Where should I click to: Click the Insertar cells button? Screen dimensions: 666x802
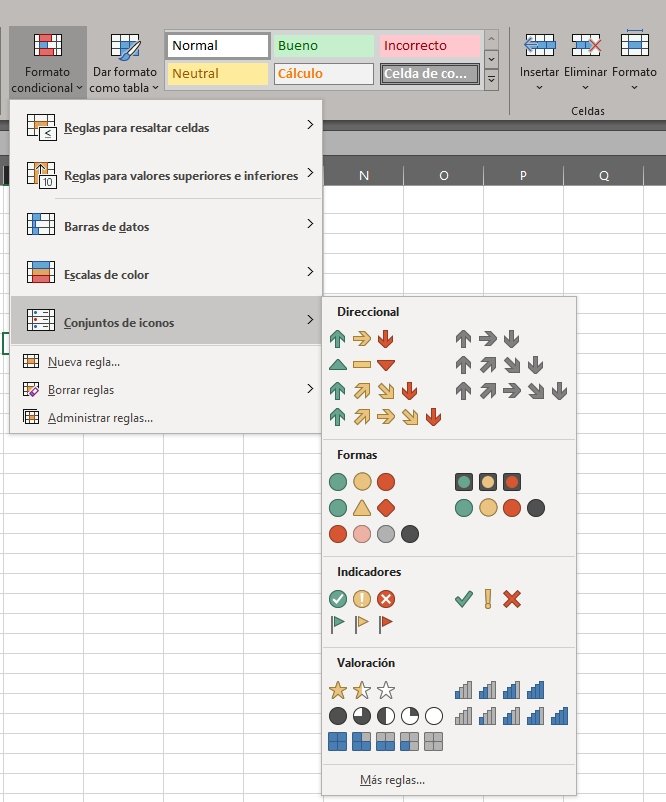click(x=539, y=62)
